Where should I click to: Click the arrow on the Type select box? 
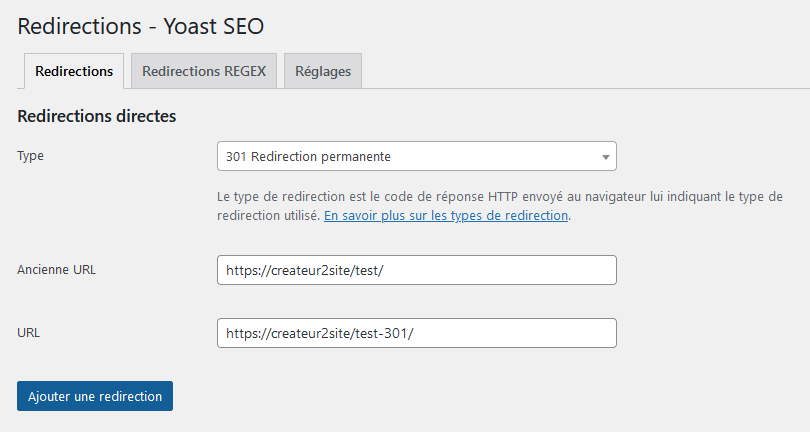605,157
